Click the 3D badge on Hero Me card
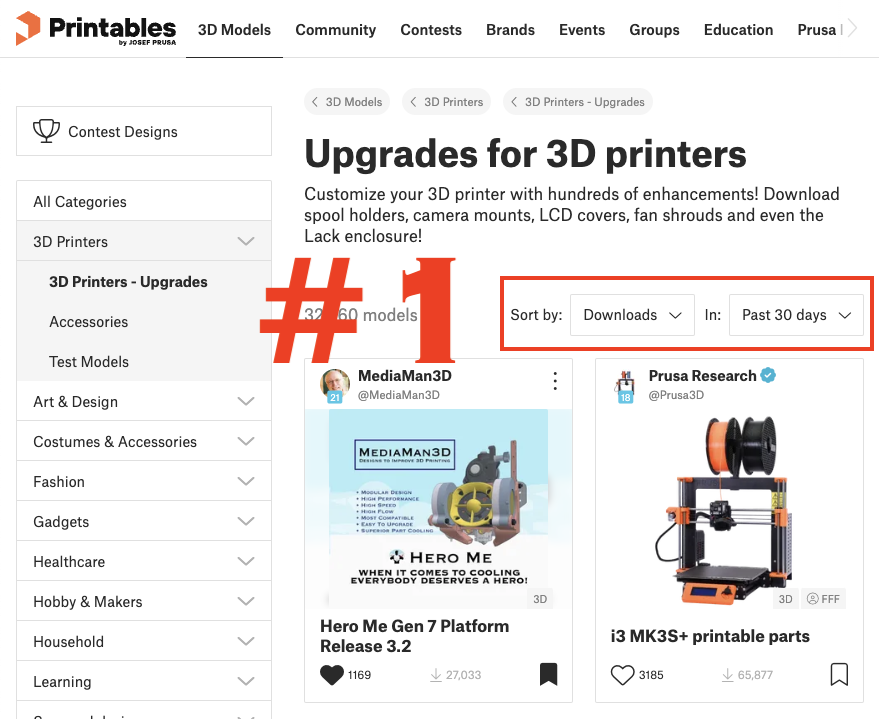Viewport: 879px width, 719px height. point(540,599)
